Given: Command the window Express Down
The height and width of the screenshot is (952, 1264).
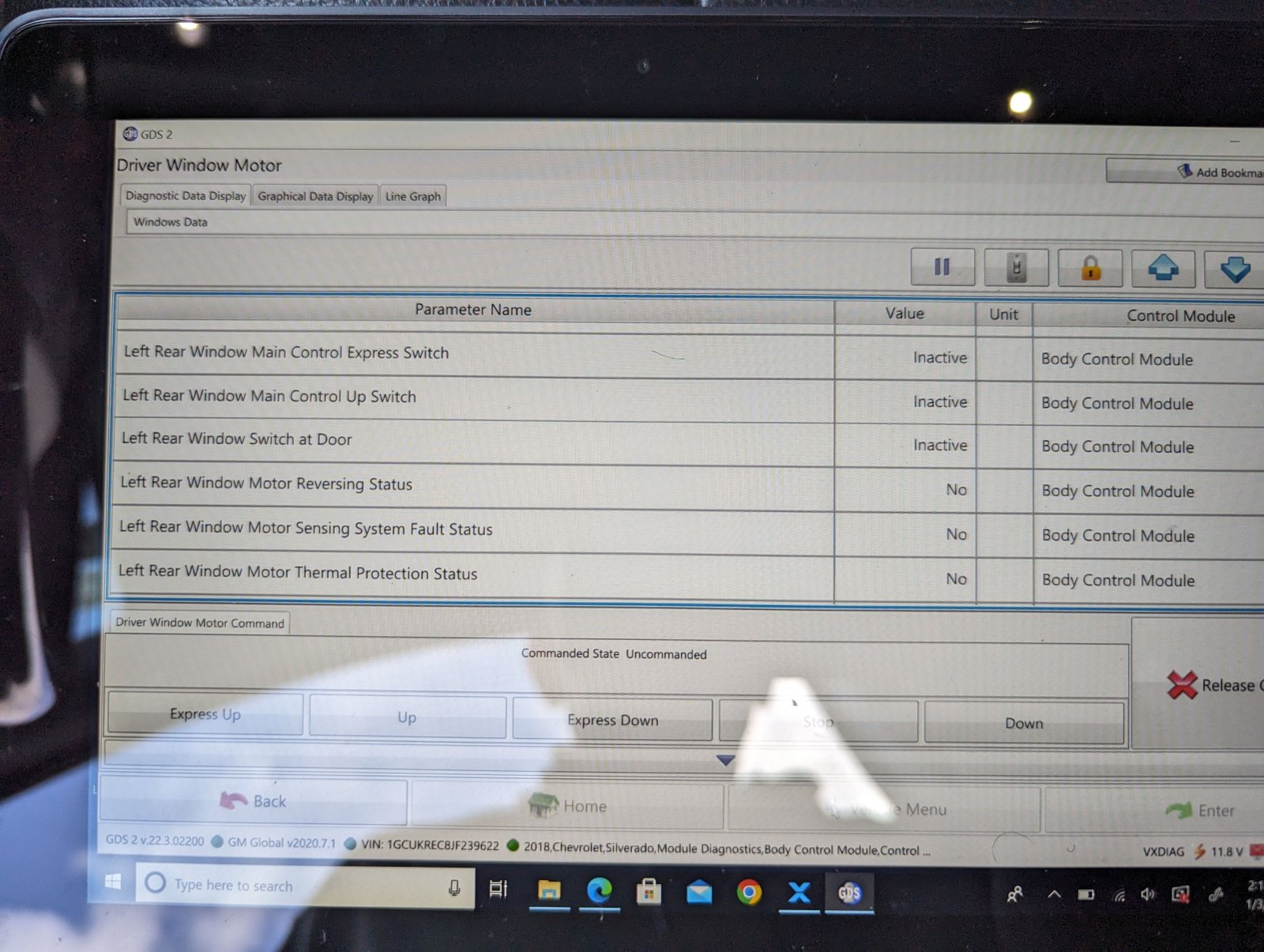Looking at the screenshot, I should [x=612, y=721].
